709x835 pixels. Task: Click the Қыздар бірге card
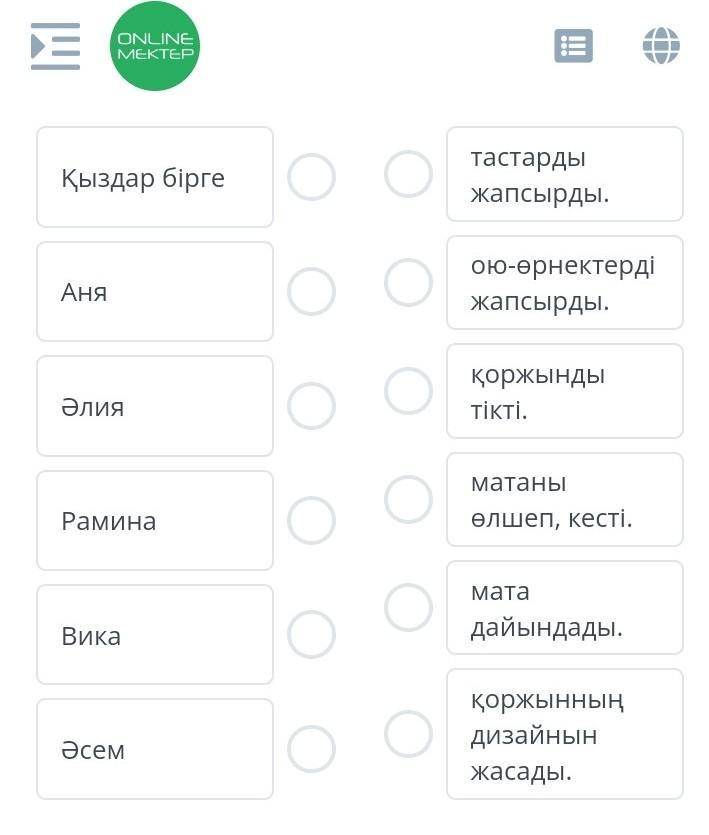(155, 177)
